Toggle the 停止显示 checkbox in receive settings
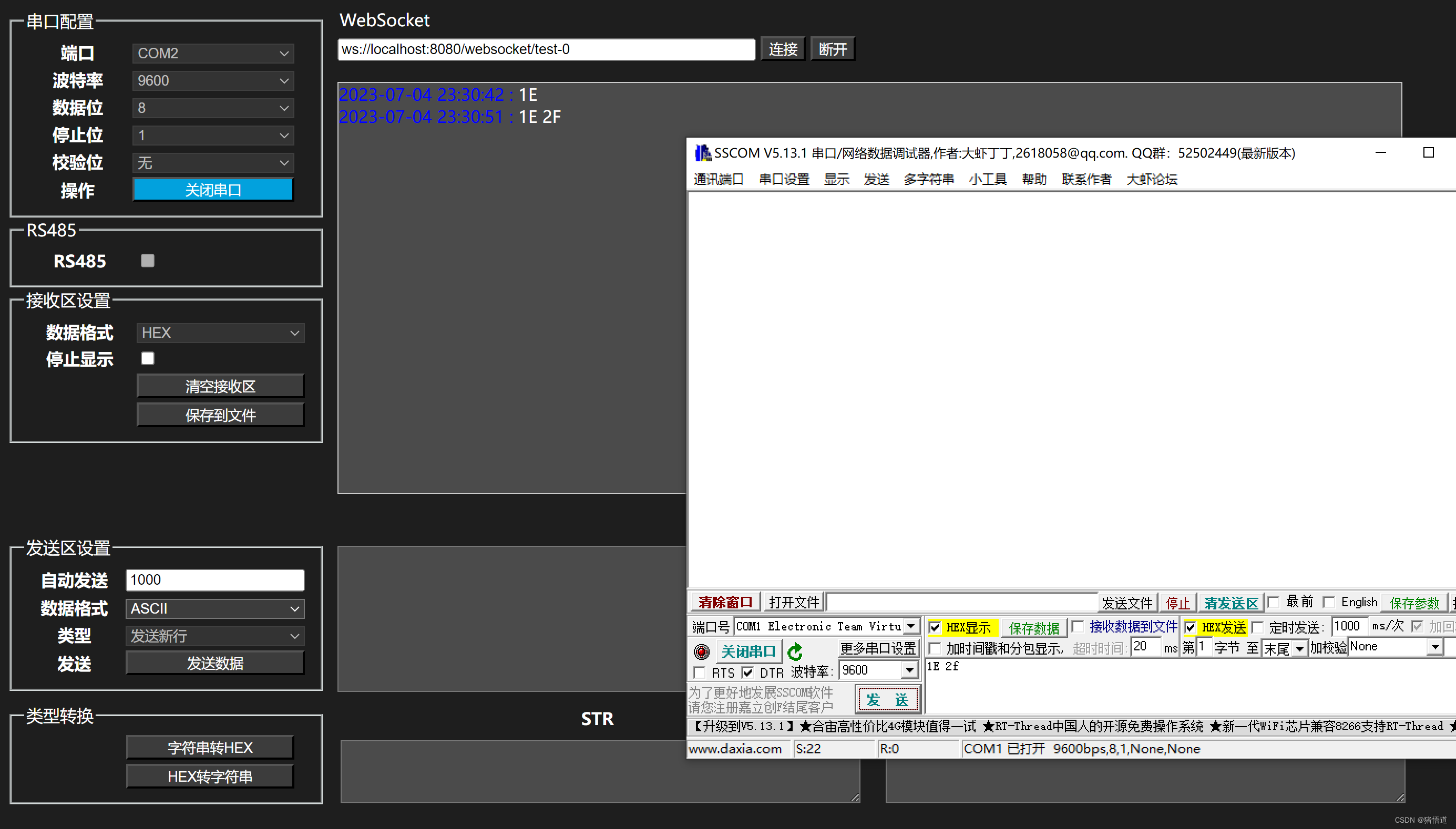The image size is (1456, 829). coord(148,358)
